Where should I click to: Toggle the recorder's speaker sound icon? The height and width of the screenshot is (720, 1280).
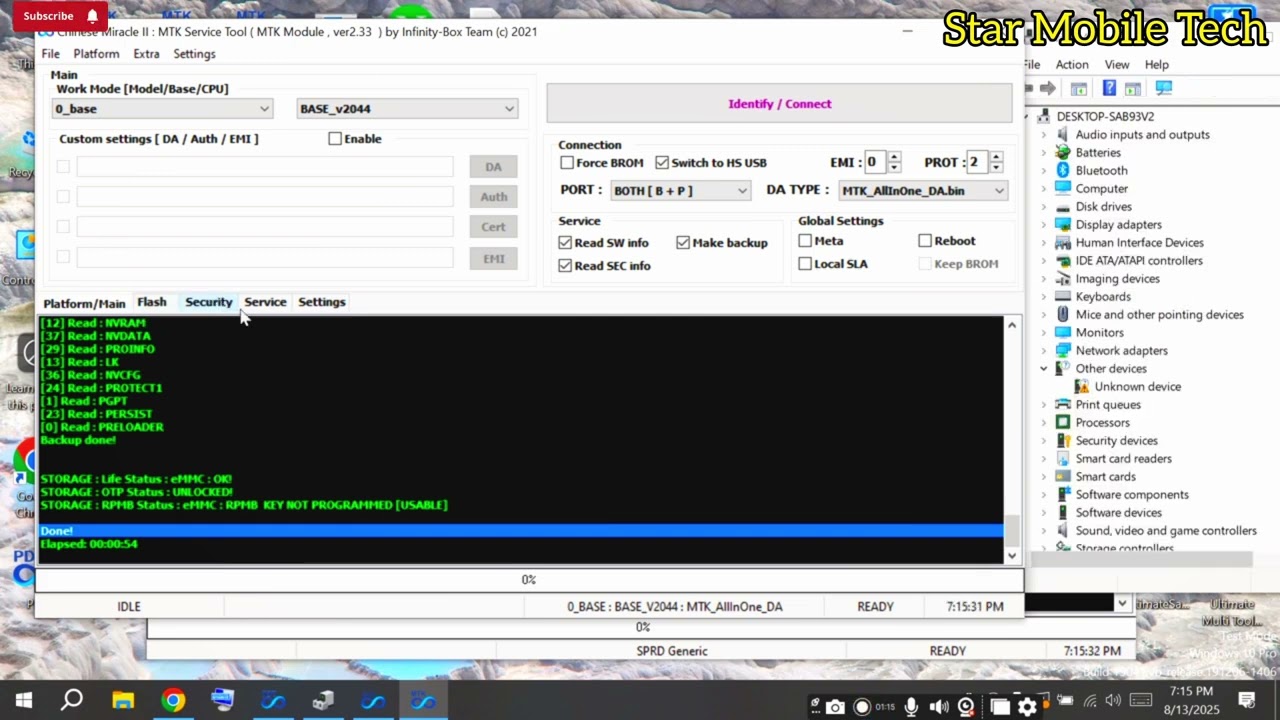tap(939, 707)
